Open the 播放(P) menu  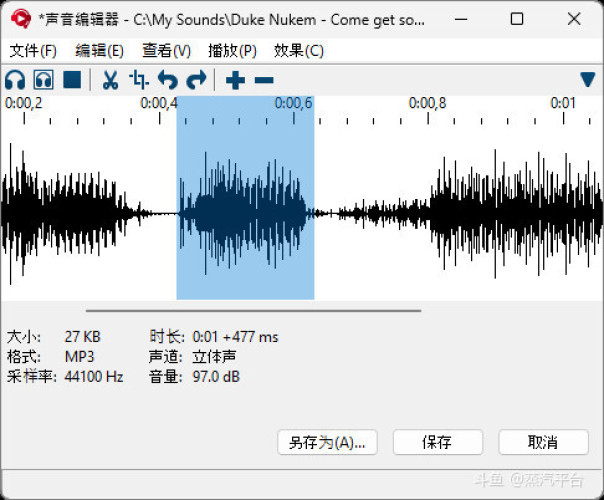(x=232, y=51)
